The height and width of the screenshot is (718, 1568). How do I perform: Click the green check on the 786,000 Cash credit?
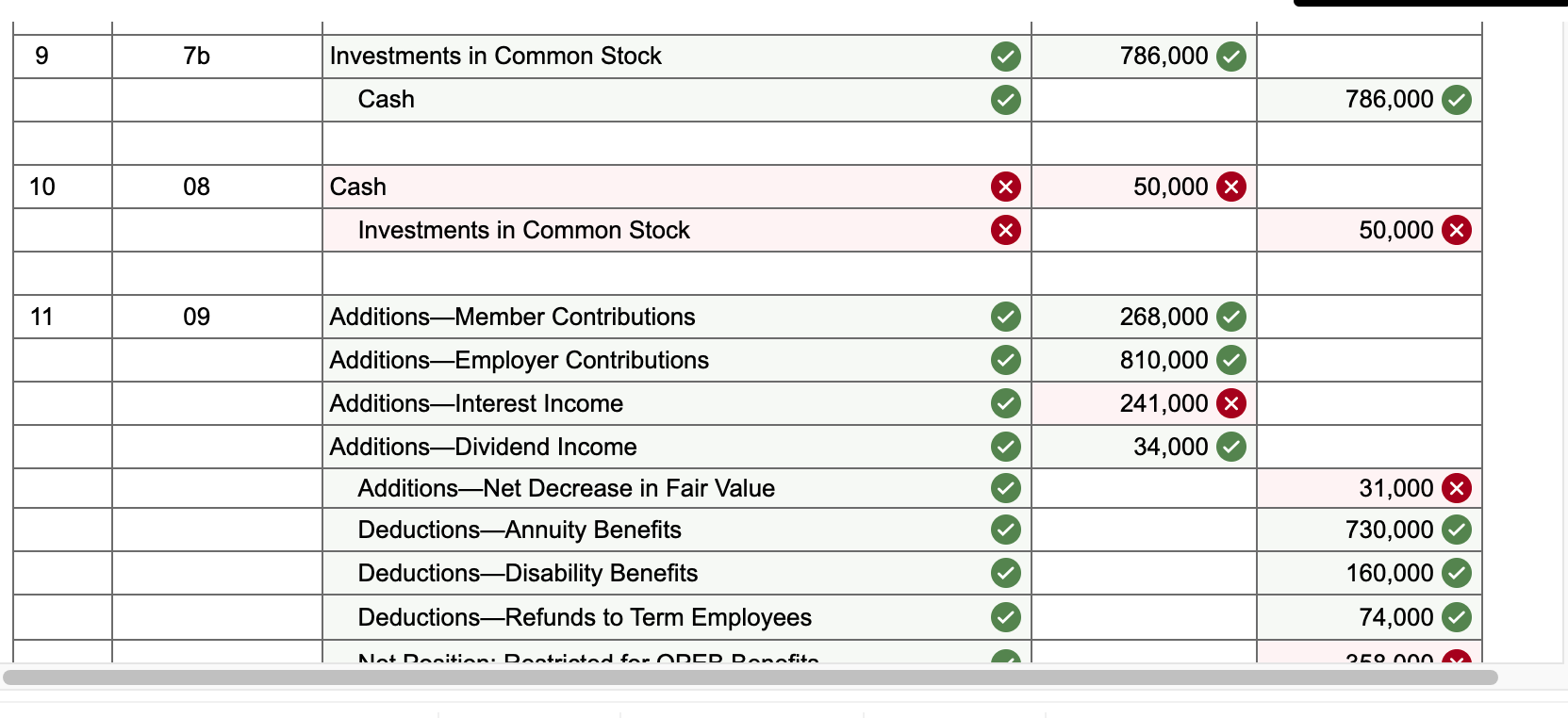[1456, 99]
